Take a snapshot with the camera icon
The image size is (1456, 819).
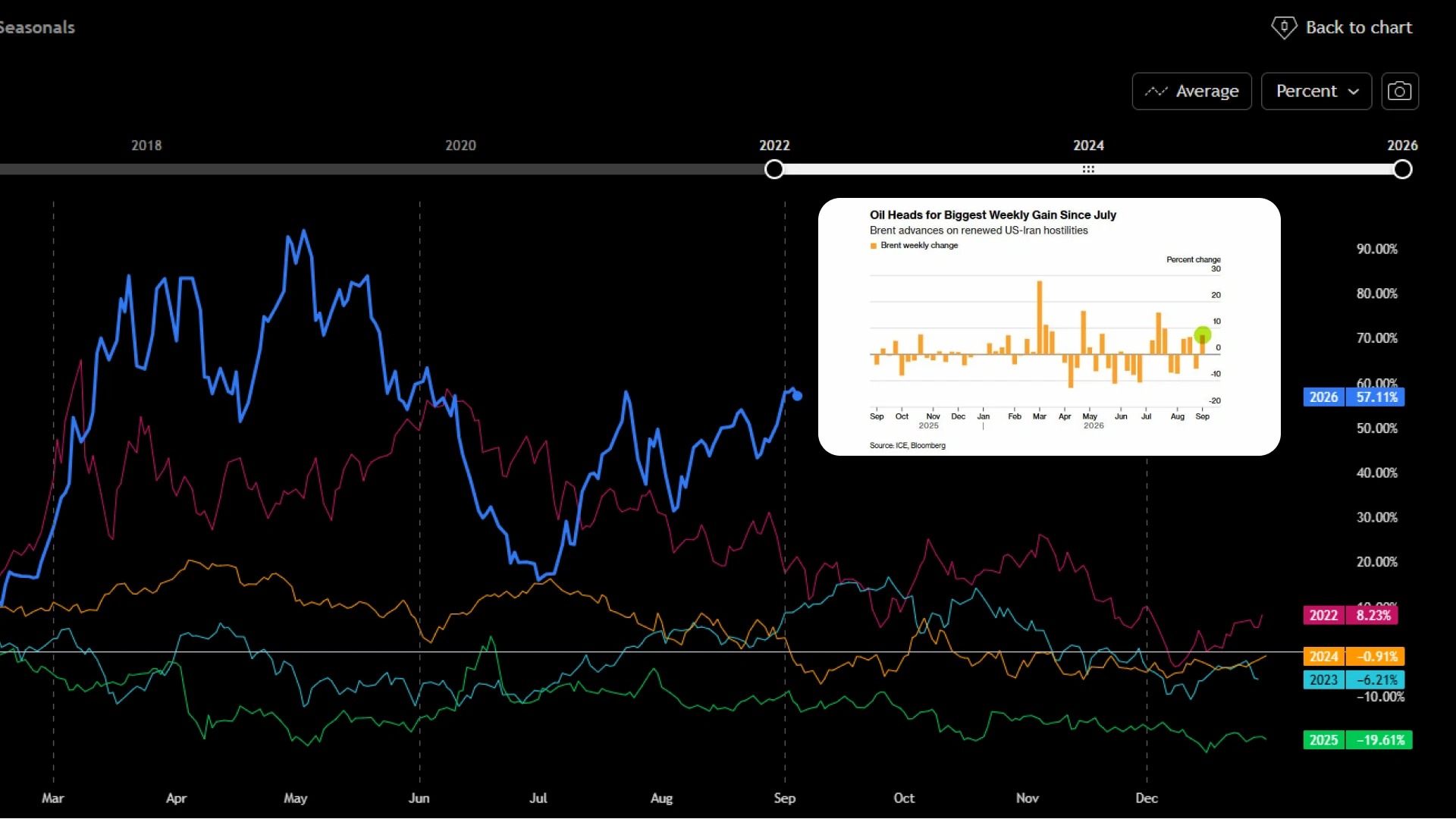[1400, 91]
